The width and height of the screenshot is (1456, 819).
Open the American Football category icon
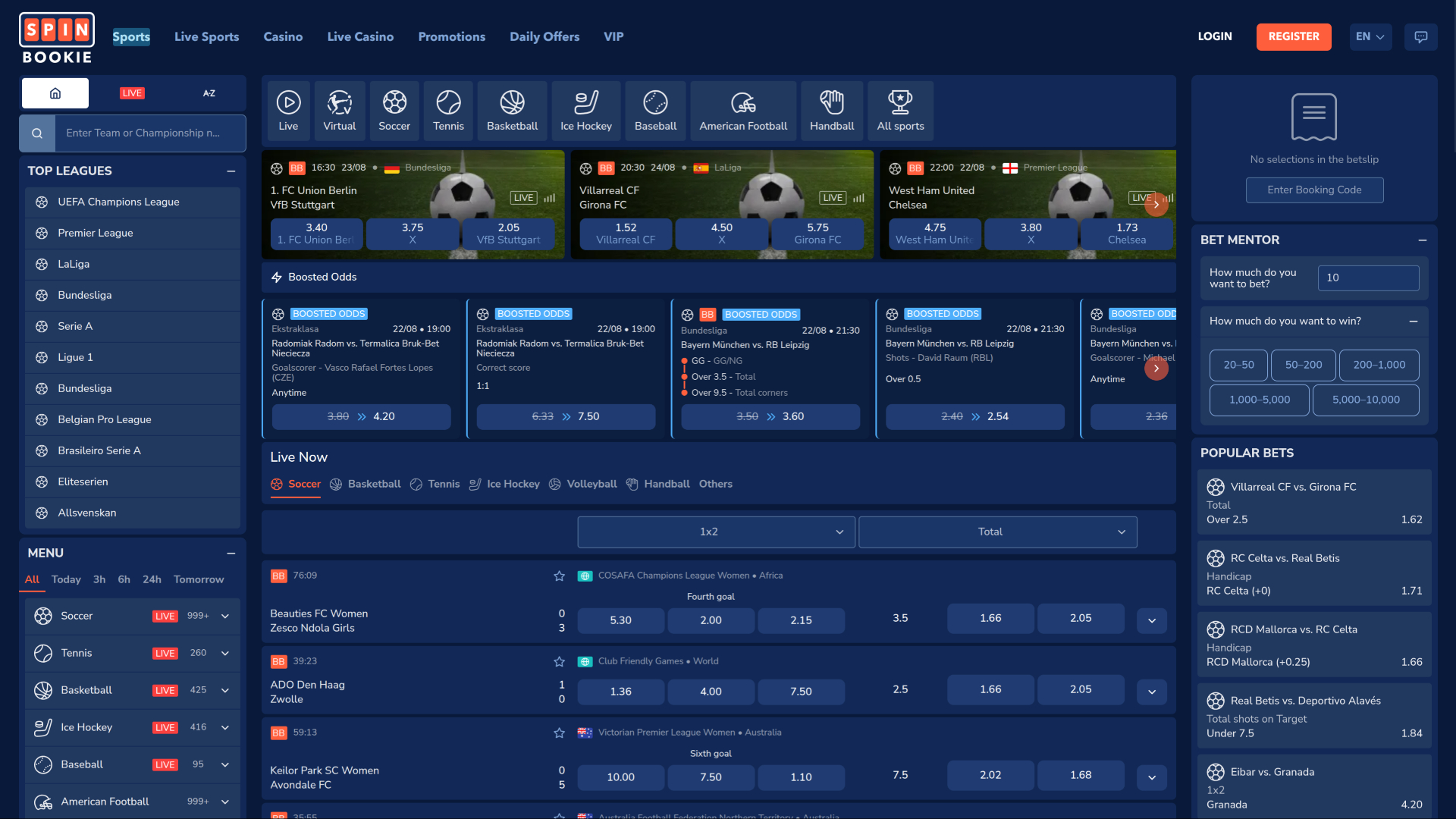coord(742,110)
